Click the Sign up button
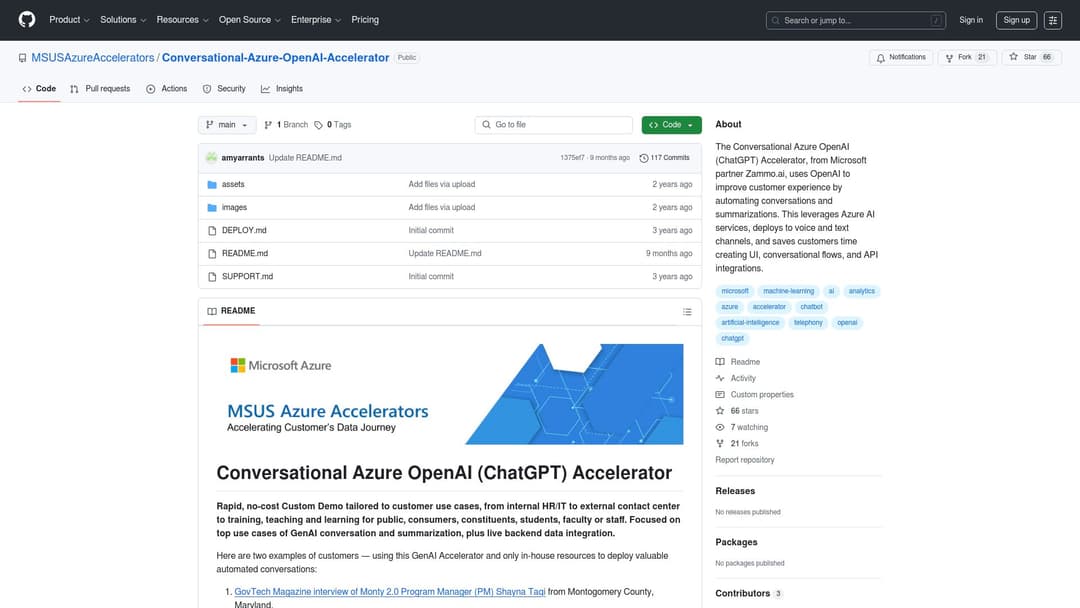Viewport: 1080px width, 608px height. (1016, 20)
